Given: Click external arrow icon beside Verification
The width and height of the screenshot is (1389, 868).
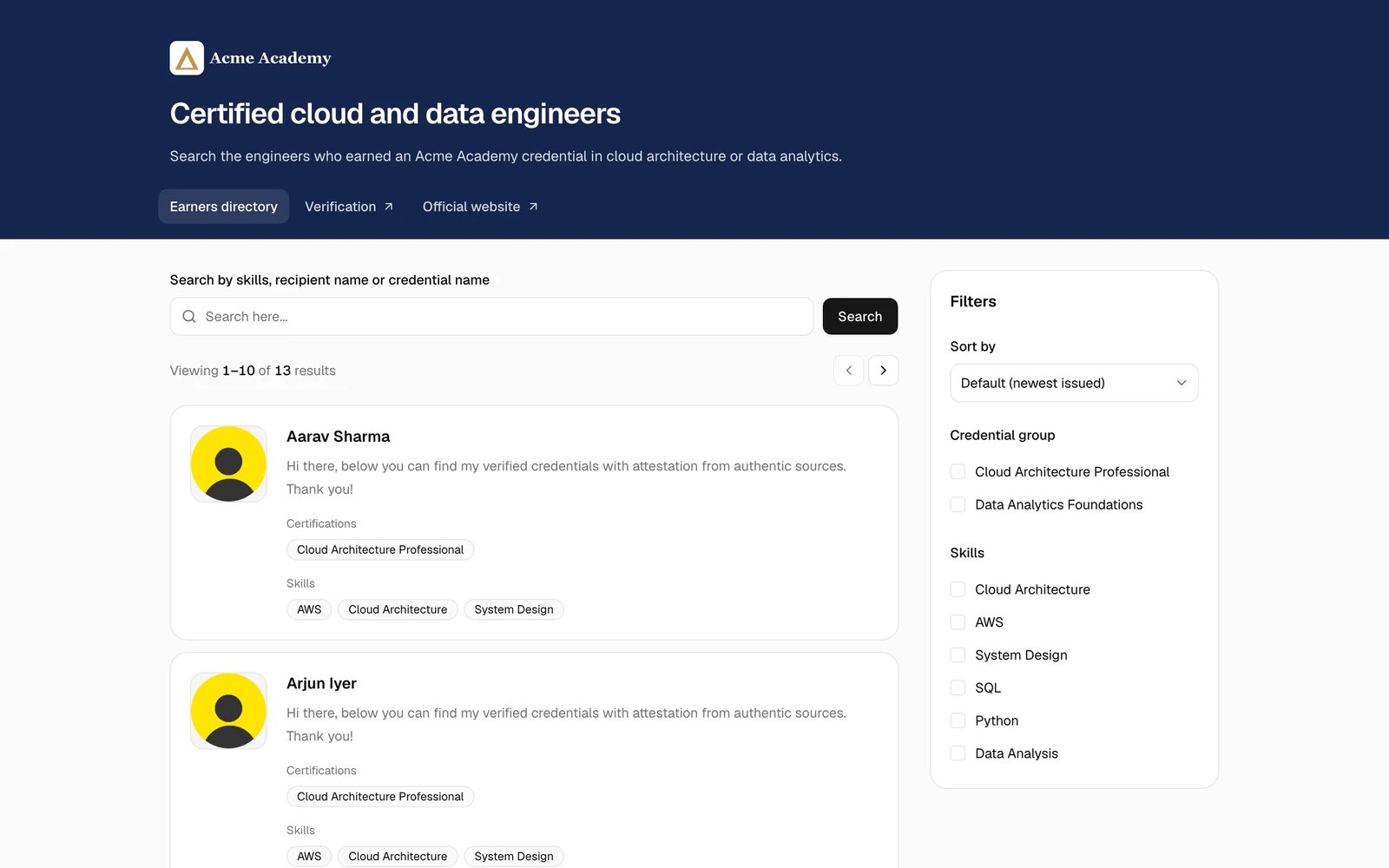Looking at the screenshot, I should click(389, 207).
